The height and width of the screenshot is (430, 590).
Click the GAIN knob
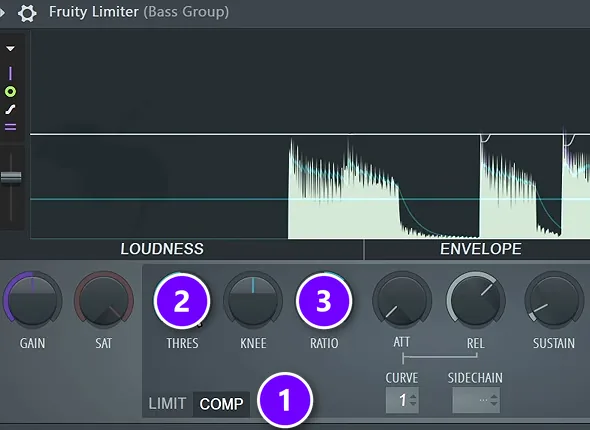point(32,300)
